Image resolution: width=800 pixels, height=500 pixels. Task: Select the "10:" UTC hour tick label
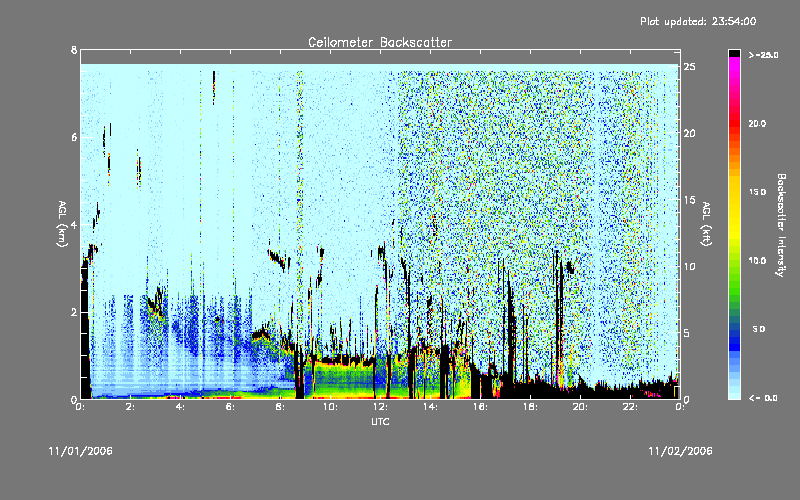(x=330, y=407)
